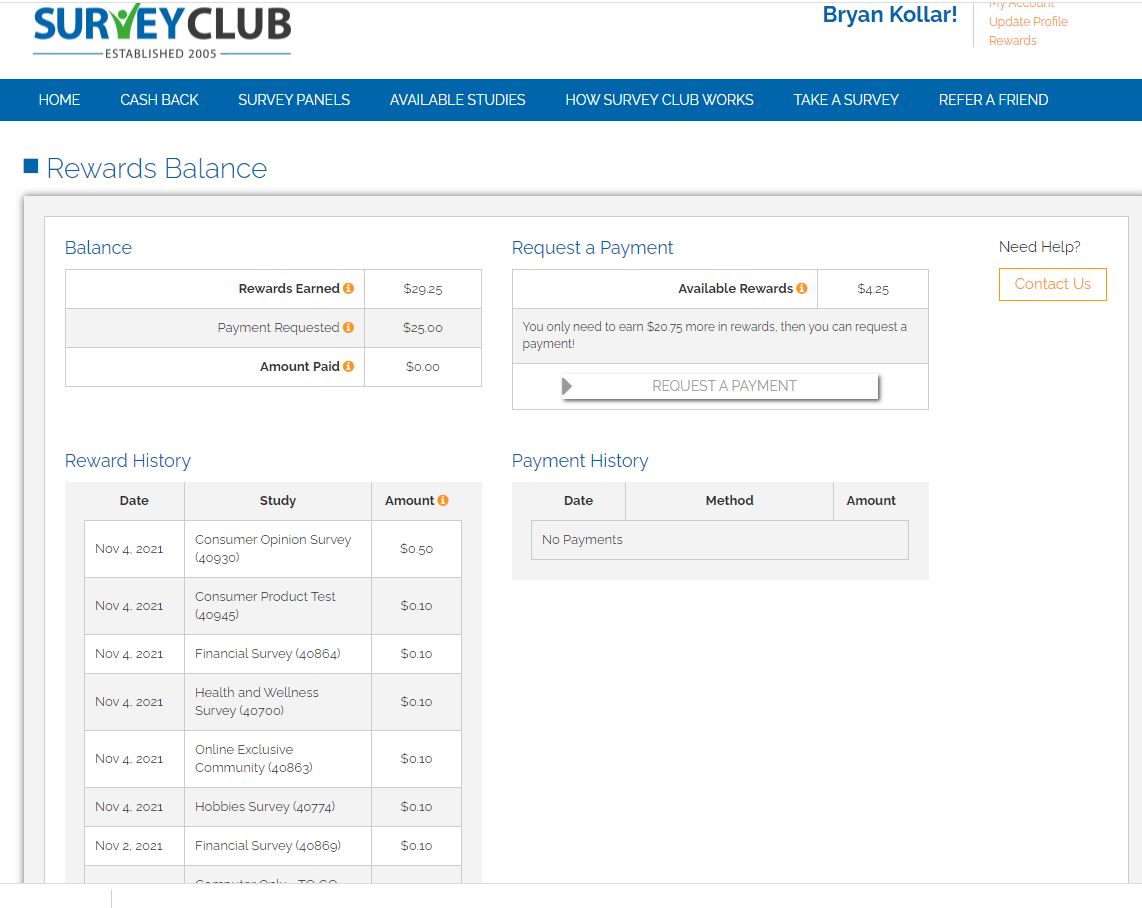Image resolution: width=1142 pixels, height=908 pixels.
Task: Click the info icon beside Payment Requested
Action: pos(348,328)
